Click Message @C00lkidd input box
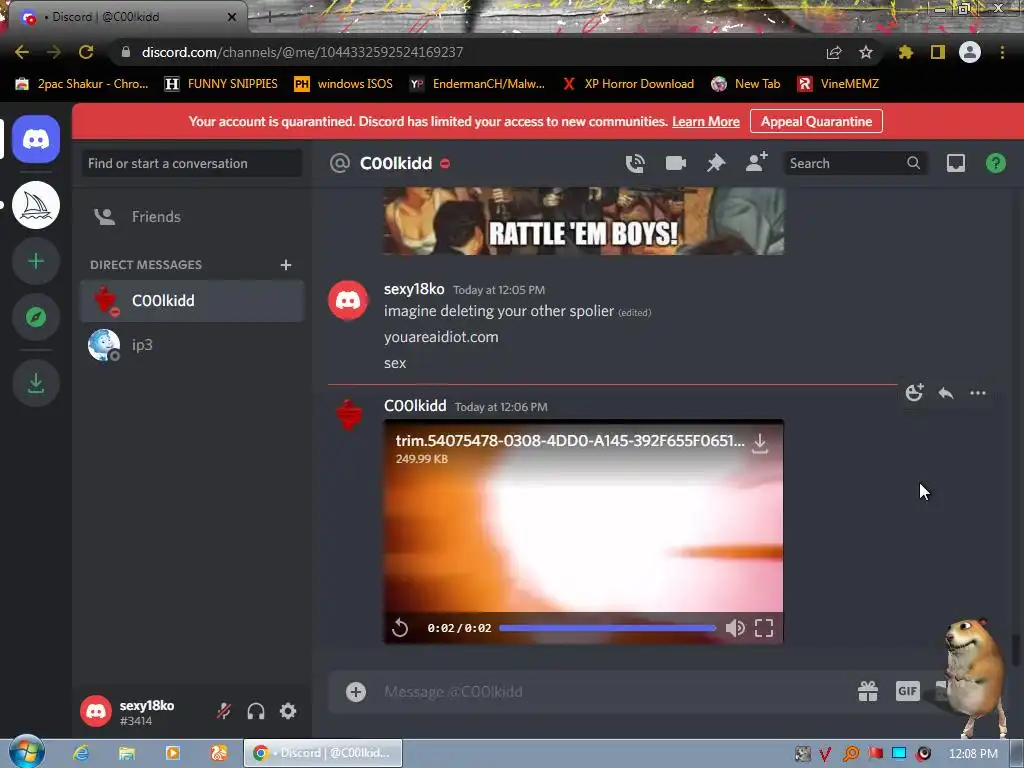The image size is (1024, 768). (x=614, y=692)
